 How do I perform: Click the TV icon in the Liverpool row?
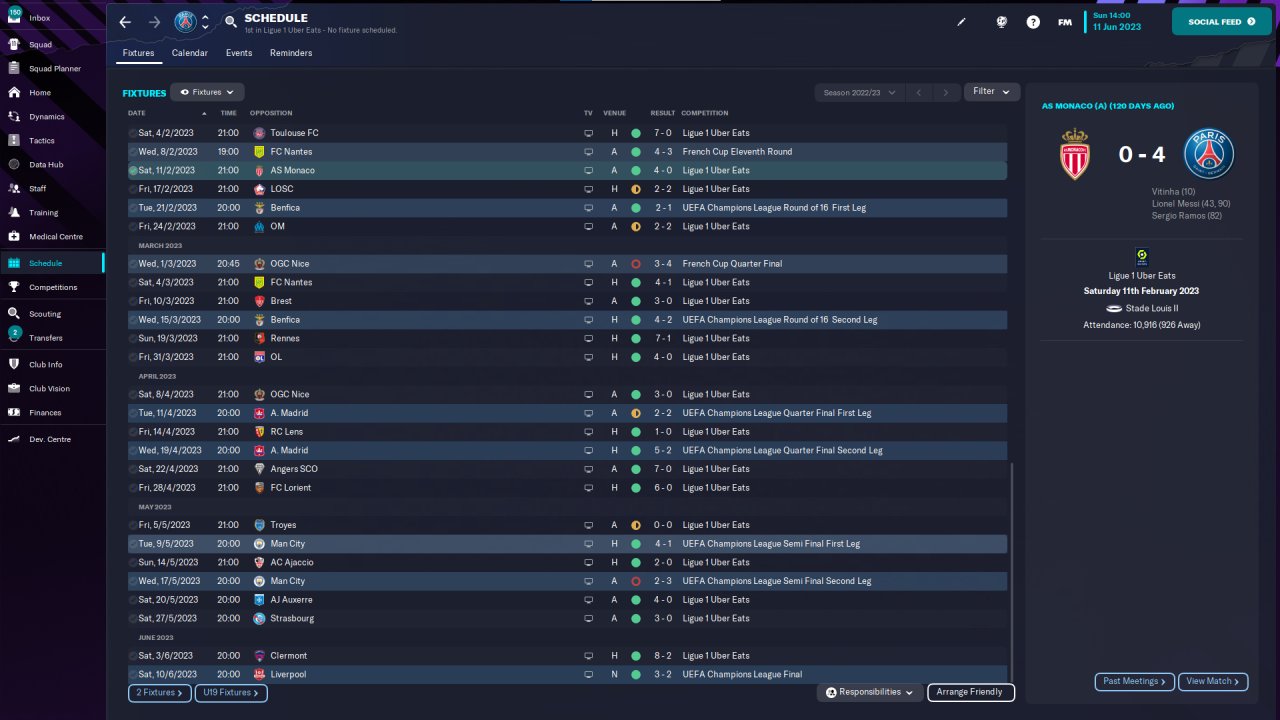click(x=588, y=675)
